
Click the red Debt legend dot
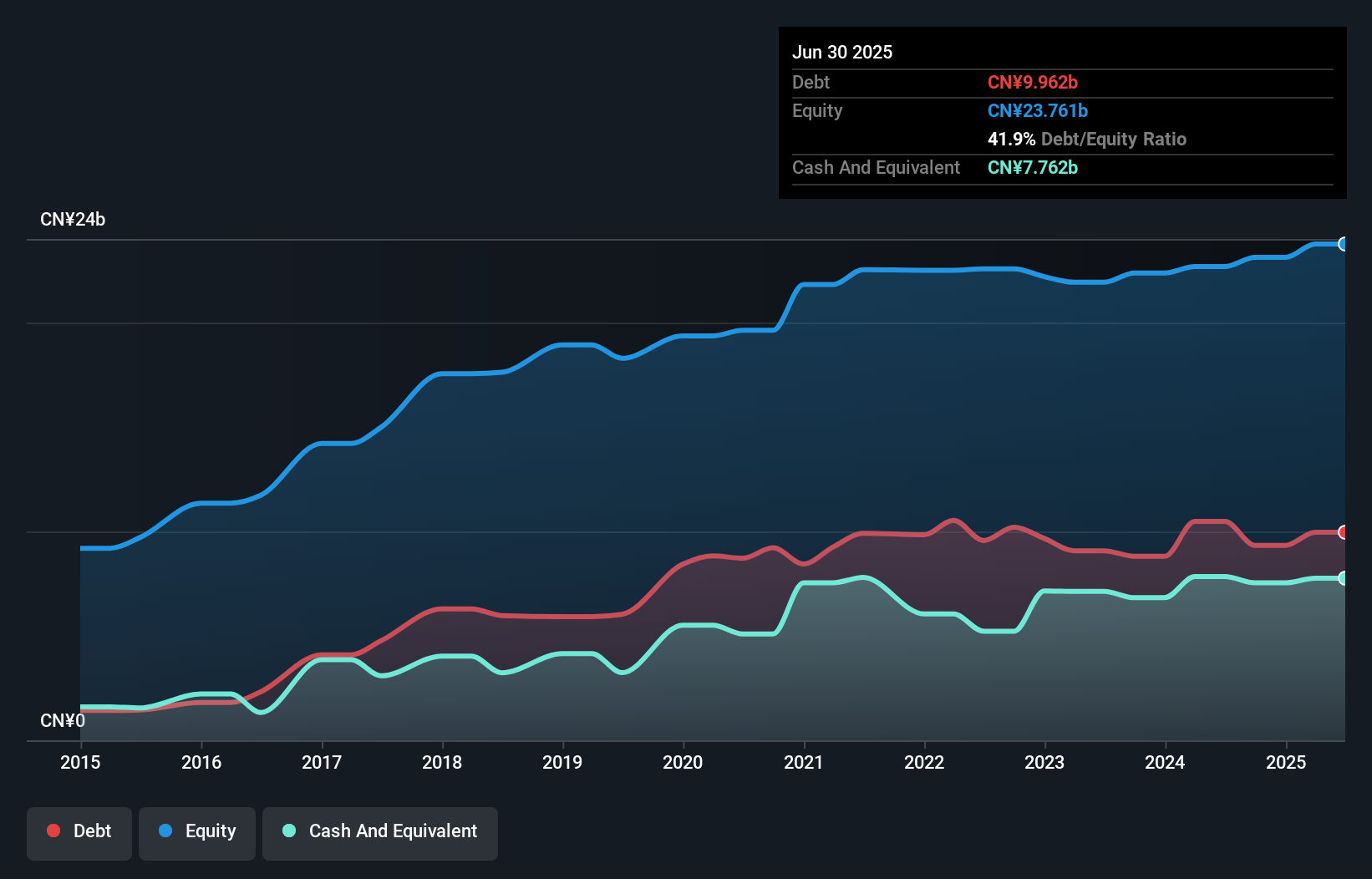click(53, 831)
